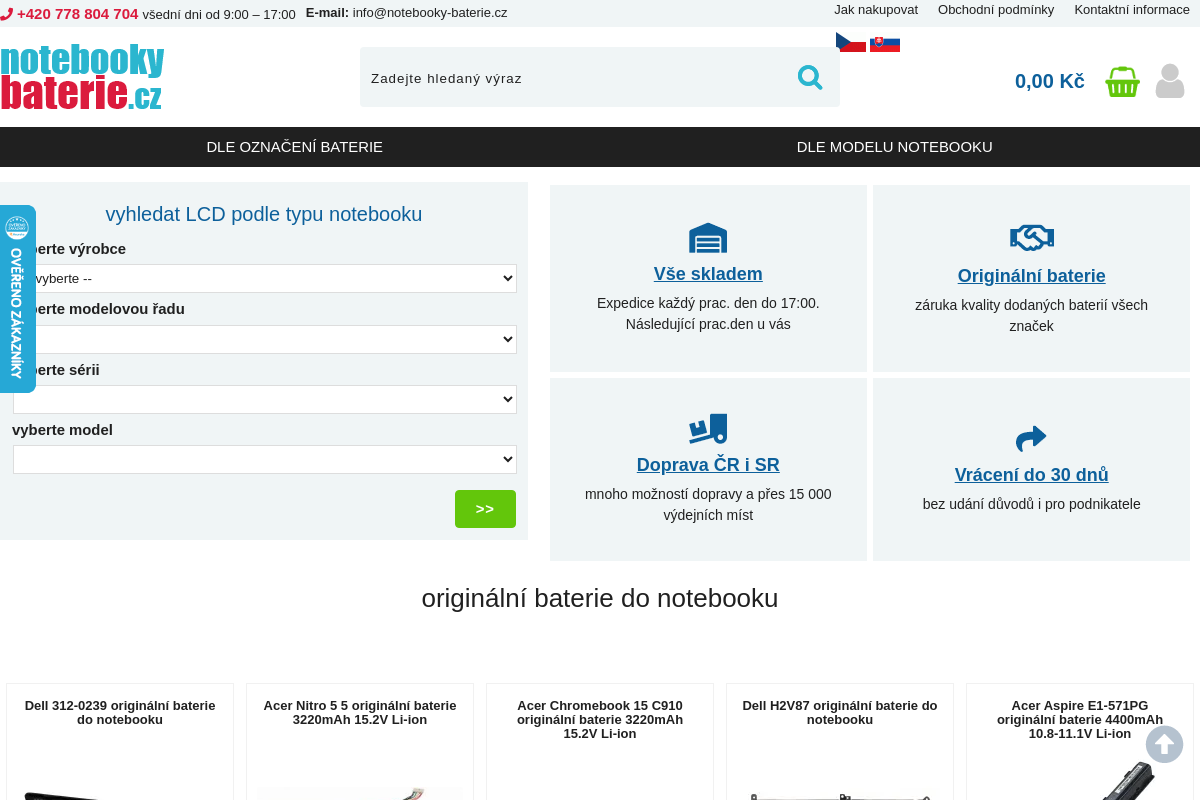The width and height of the screenshot is (1200, 800).
Task: Open the Obchodní podmínky link
Action: [x=996, y=10]
